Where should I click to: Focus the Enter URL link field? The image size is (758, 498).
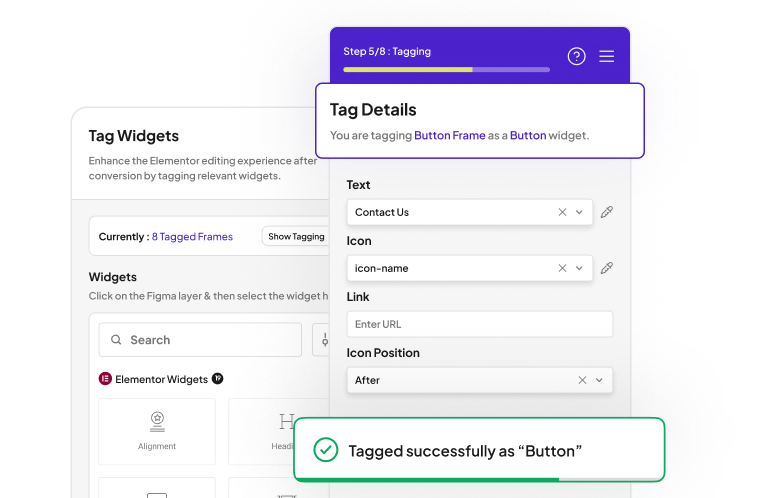point(480,324)
